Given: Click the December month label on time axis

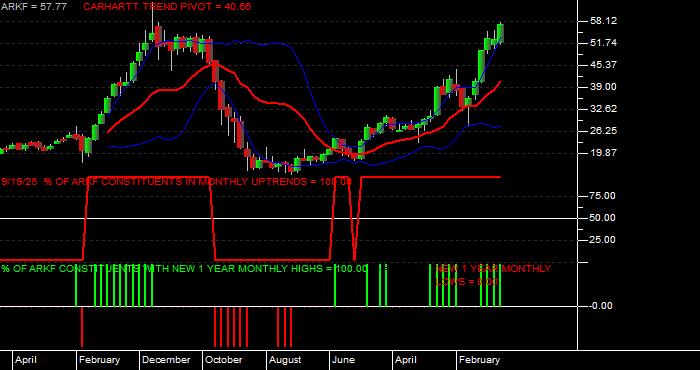Looking at the screenshot, I should point(167,360).
